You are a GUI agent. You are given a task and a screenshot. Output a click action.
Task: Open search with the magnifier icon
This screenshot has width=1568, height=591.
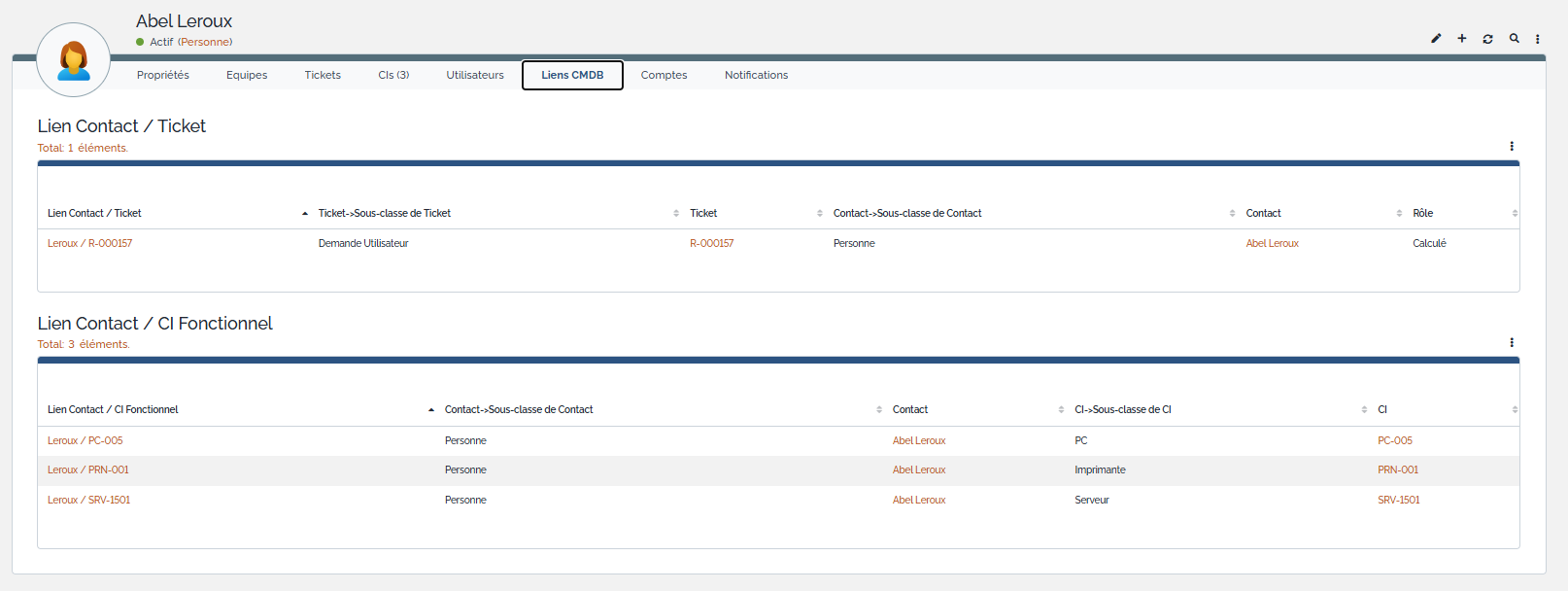[1514, 39]
